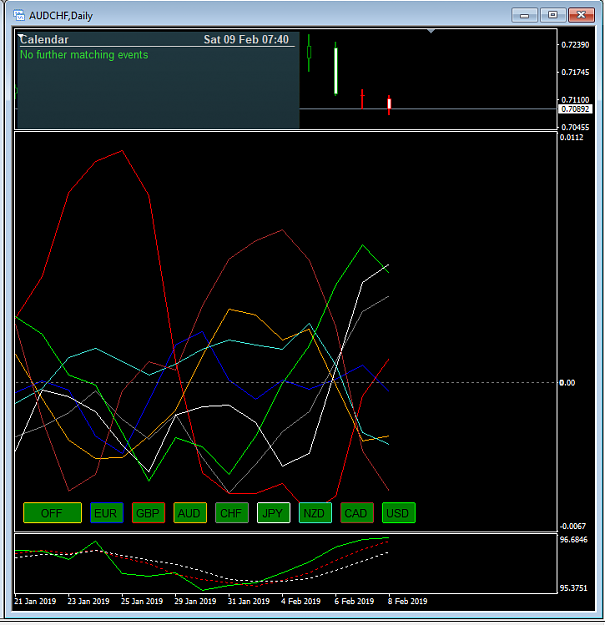
Task: Click the 0.00 zero level label
Action: 567,383
